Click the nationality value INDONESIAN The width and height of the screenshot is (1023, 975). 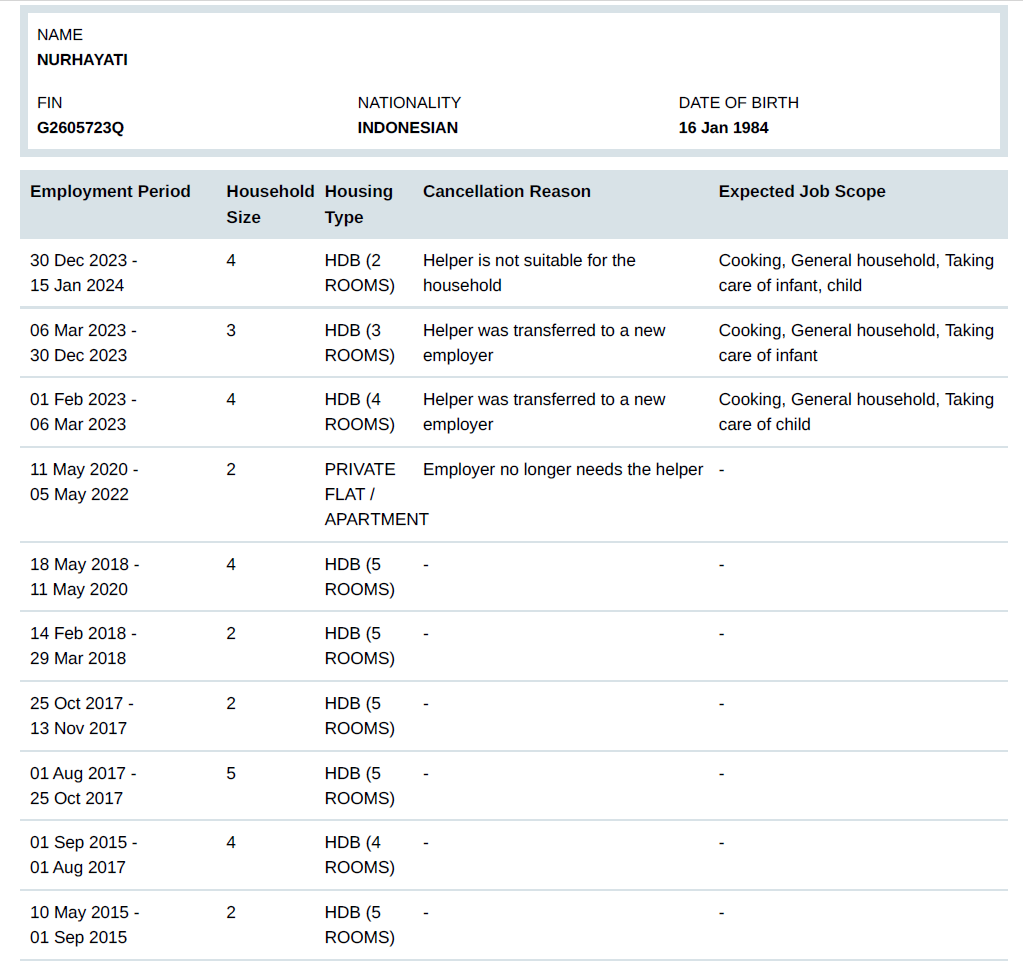(x=408, y=128)
